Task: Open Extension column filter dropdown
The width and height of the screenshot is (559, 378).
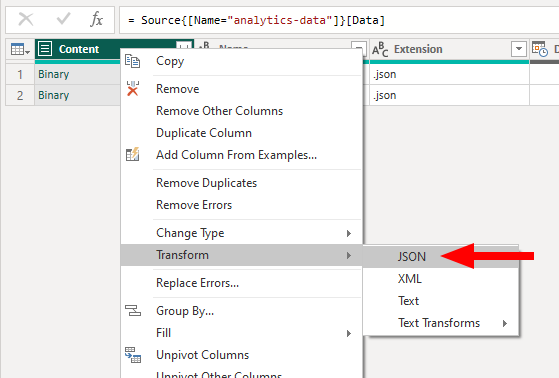Action: (x=519, y=49)
